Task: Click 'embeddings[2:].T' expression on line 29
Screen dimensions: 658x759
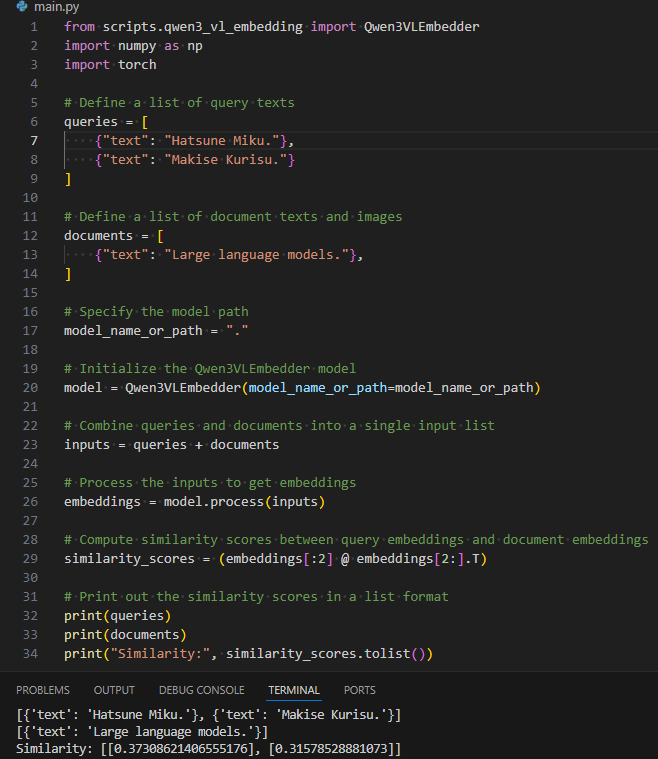Action: 418,559
